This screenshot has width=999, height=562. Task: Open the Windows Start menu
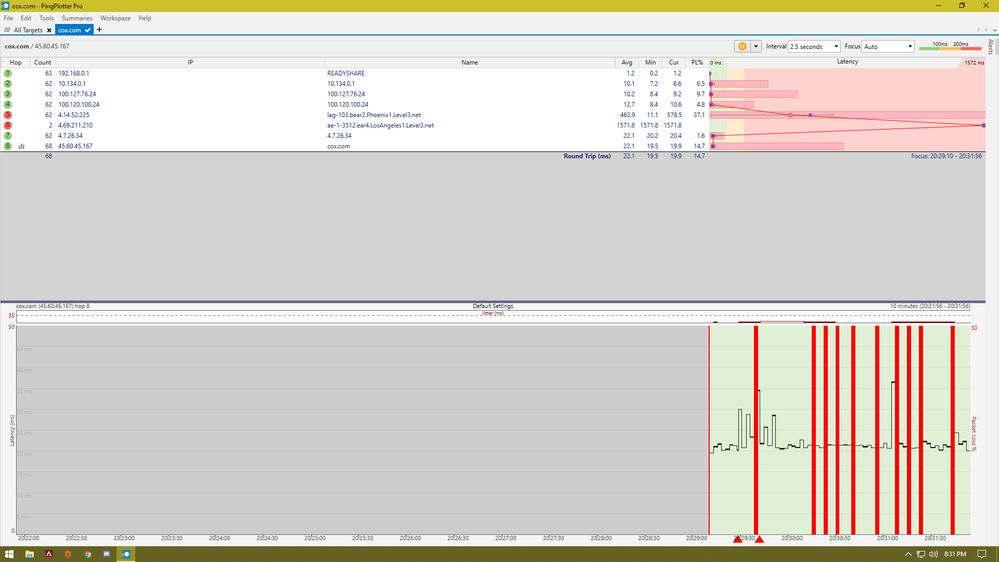click(x=9, y=554)
